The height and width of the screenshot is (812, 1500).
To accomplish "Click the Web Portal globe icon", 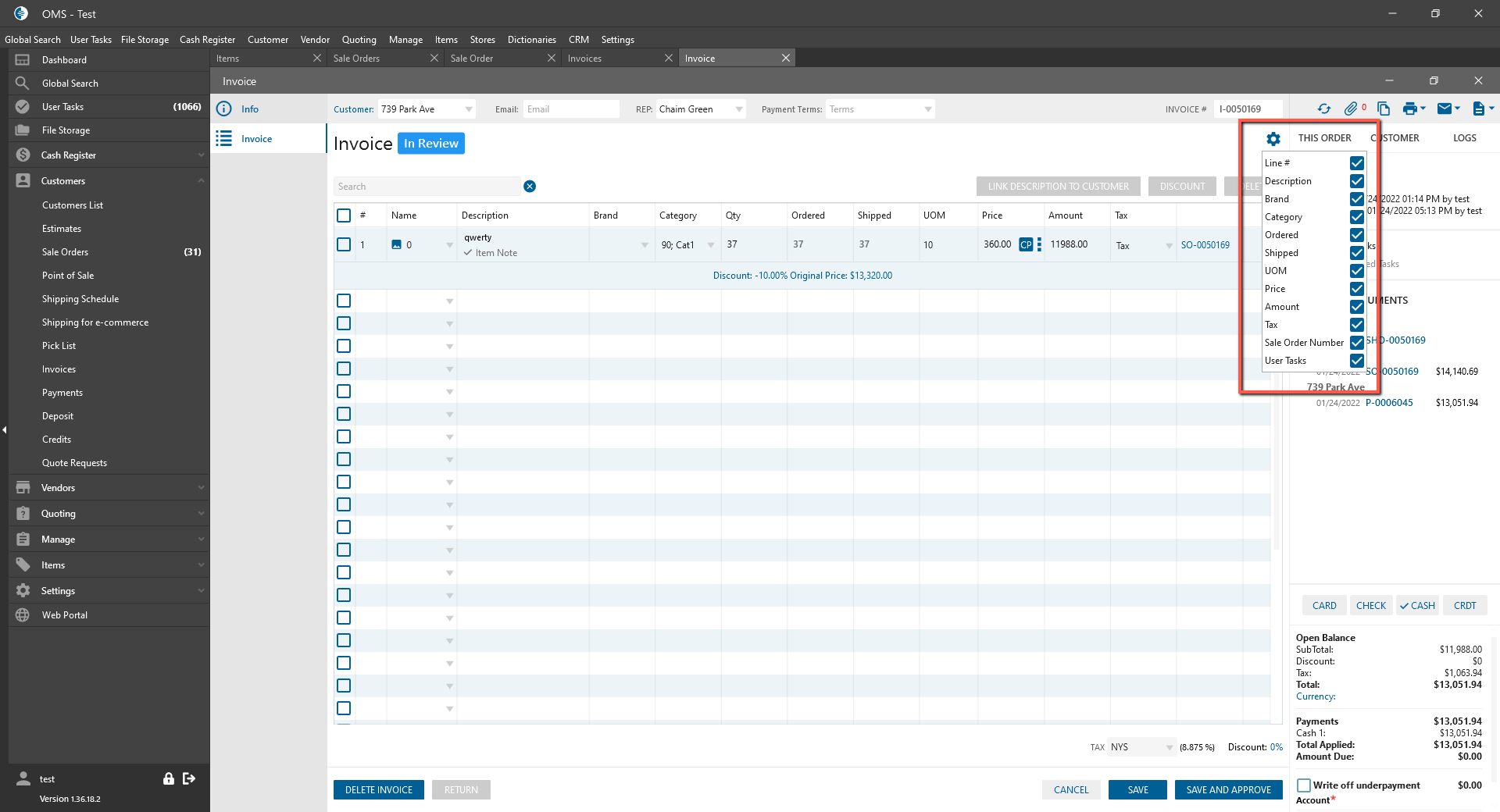I will pos(23,615).
